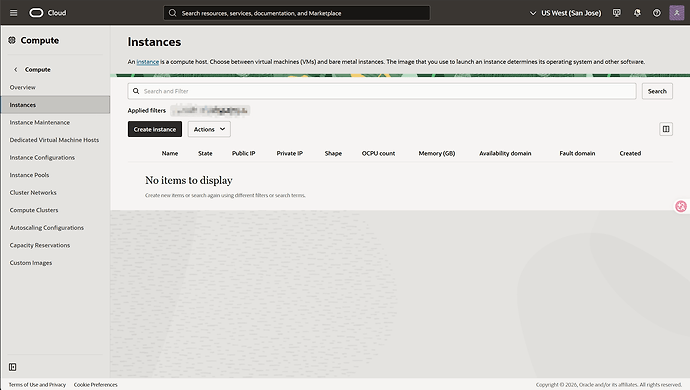
Task: Click the Oracle Cloud logo
Action: click(48, 13)
